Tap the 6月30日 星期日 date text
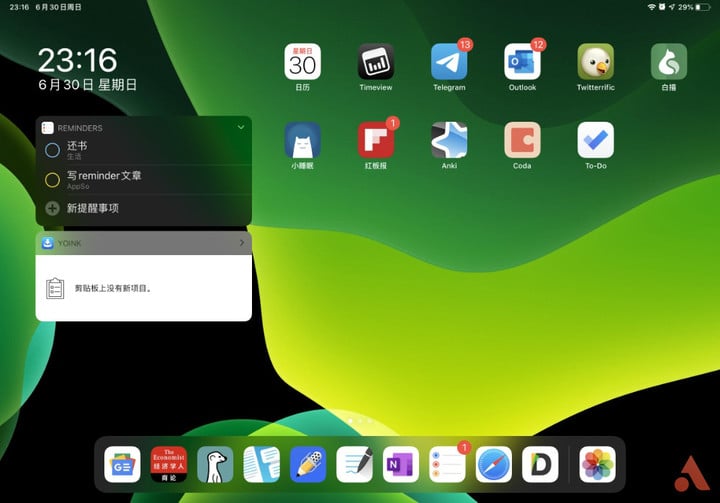 coord(88,85)
